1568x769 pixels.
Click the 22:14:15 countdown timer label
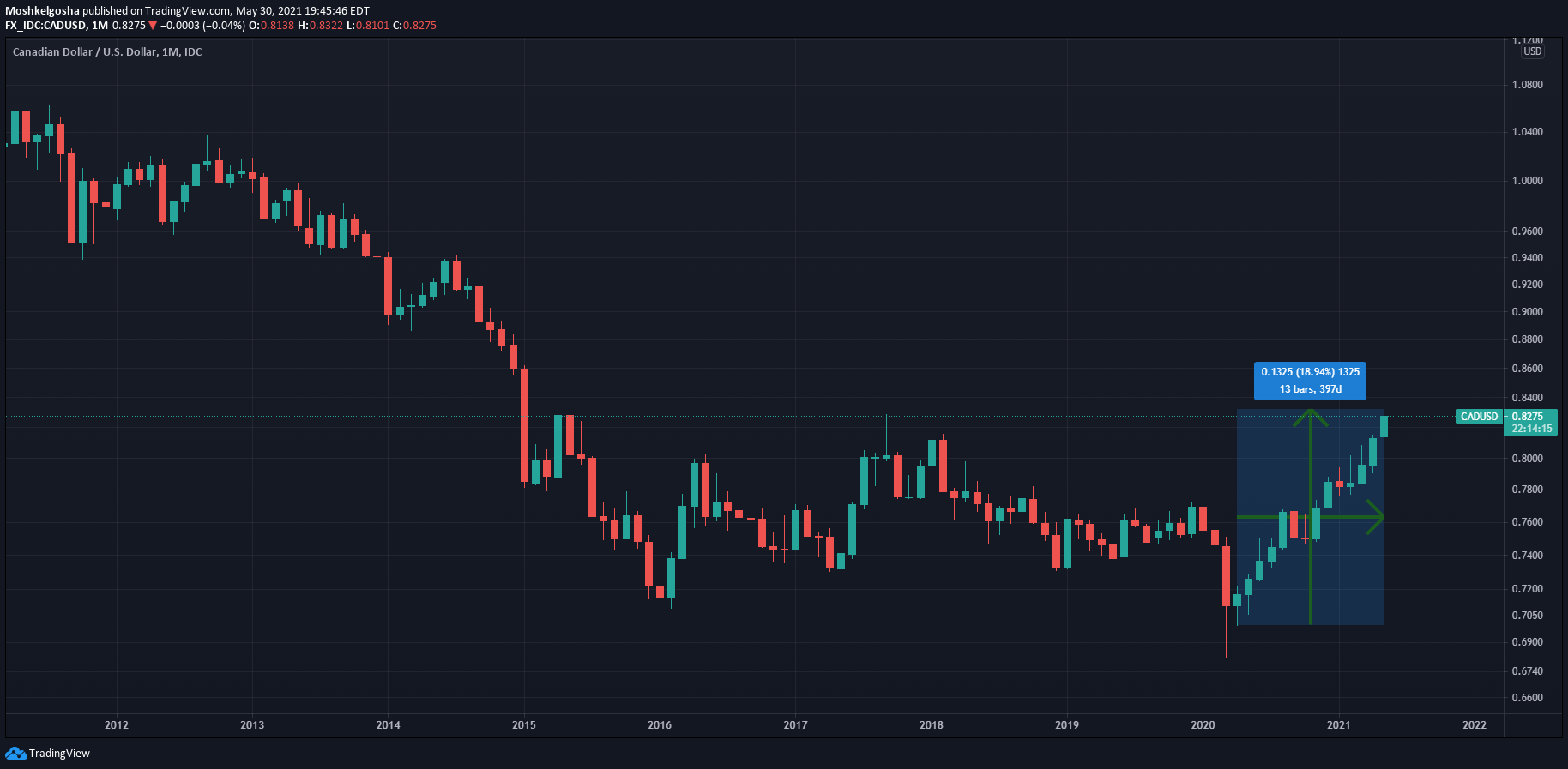[1531, 429]
